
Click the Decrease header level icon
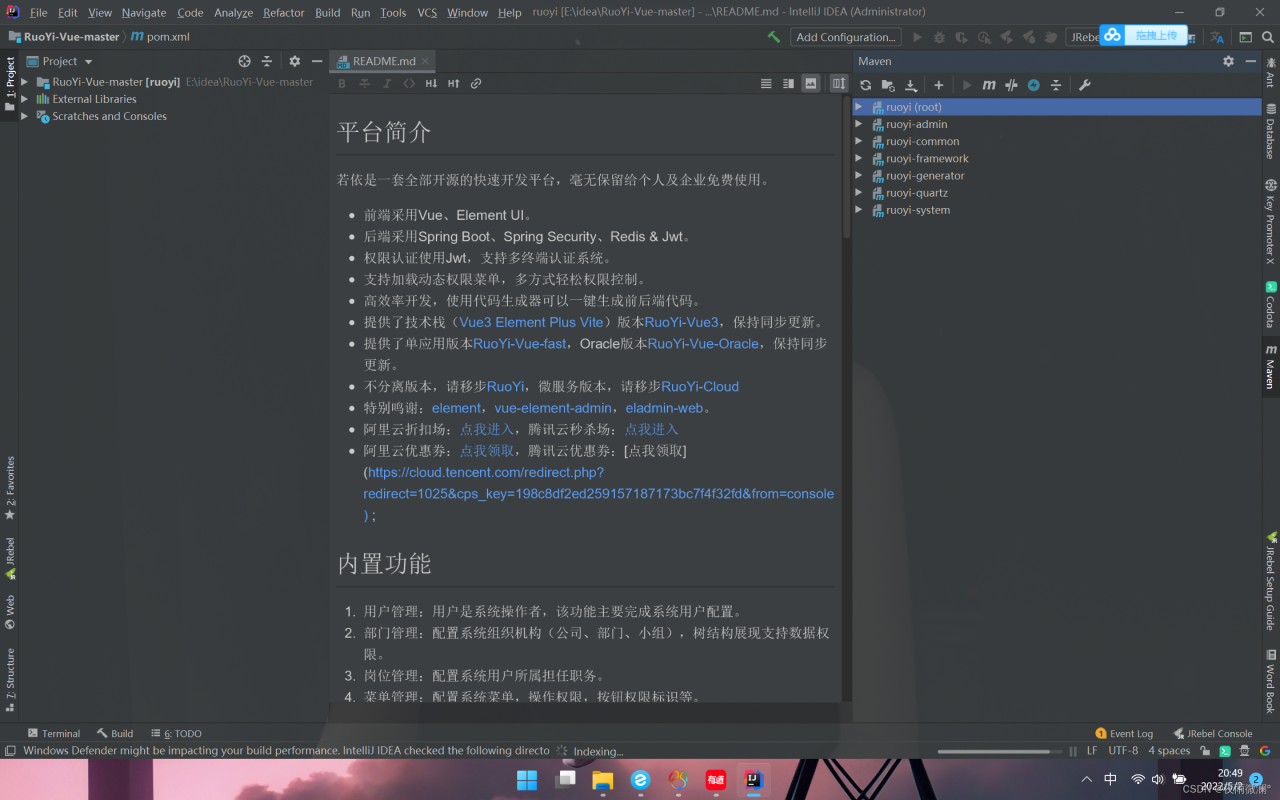tap(431, 84)
